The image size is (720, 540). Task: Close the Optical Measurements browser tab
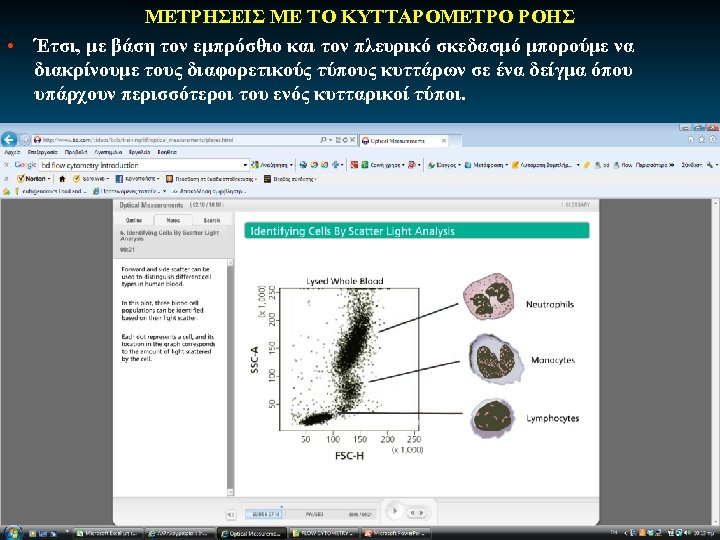coord(444,141)
